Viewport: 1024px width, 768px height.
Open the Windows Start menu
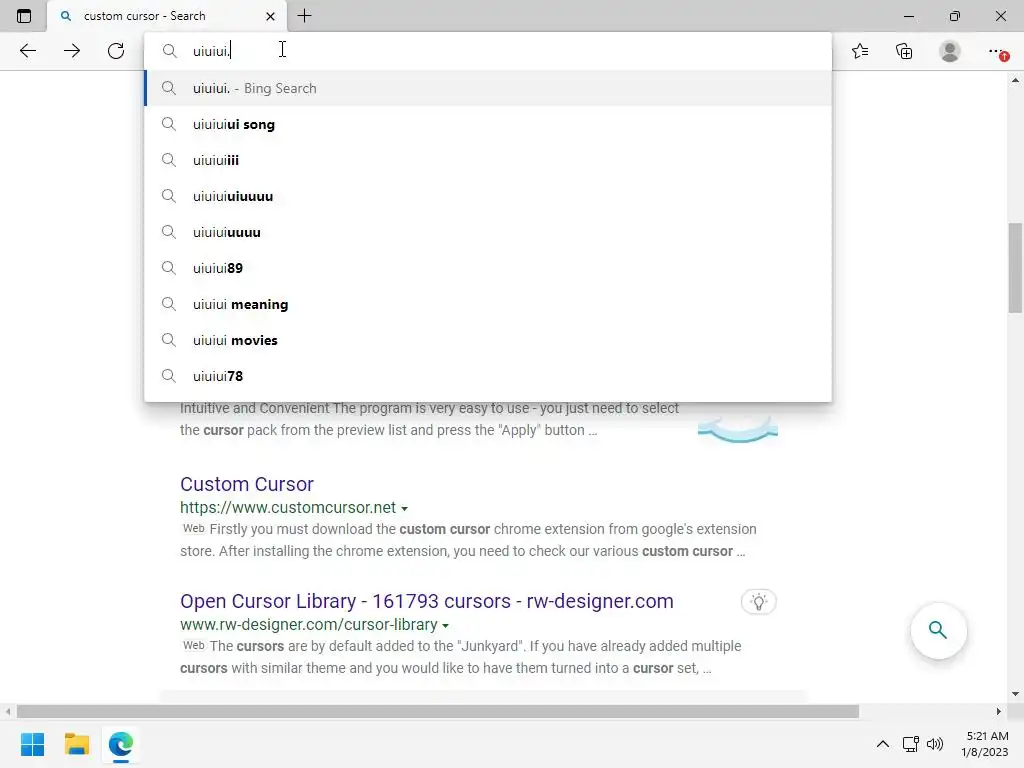tap(32, 744)
